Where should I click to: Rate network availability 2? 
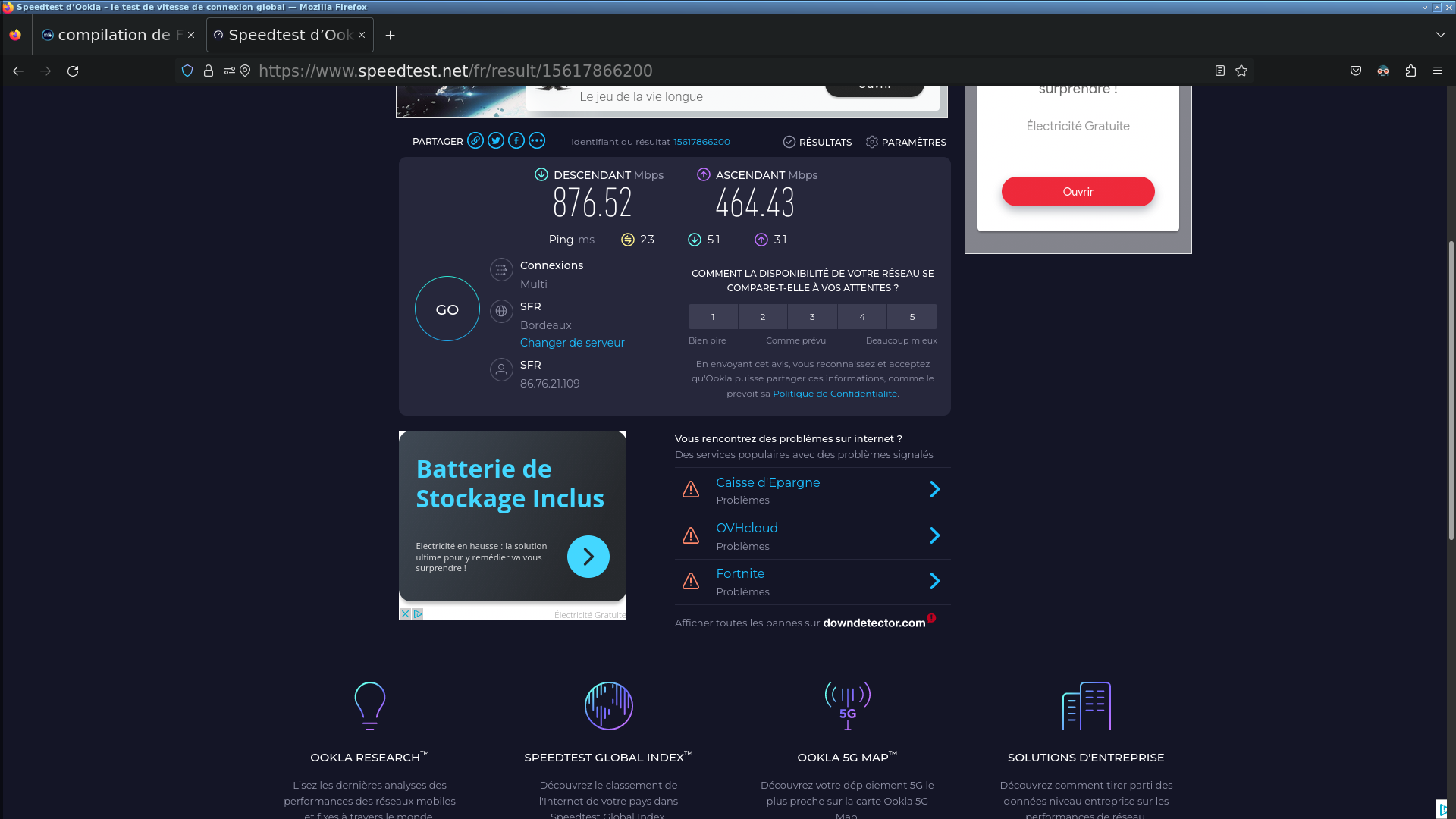coord(763,317)
